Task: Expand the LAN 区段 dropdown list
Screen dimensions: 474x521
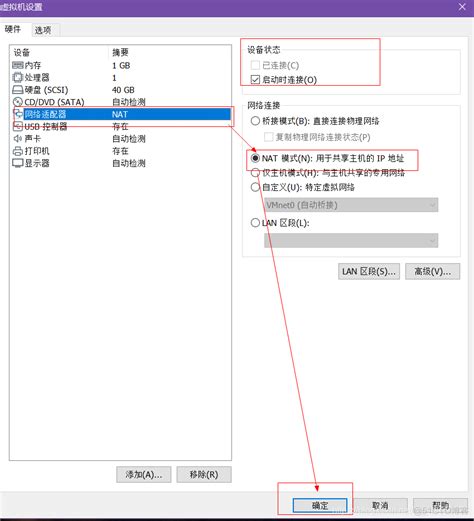Action: 351,240
